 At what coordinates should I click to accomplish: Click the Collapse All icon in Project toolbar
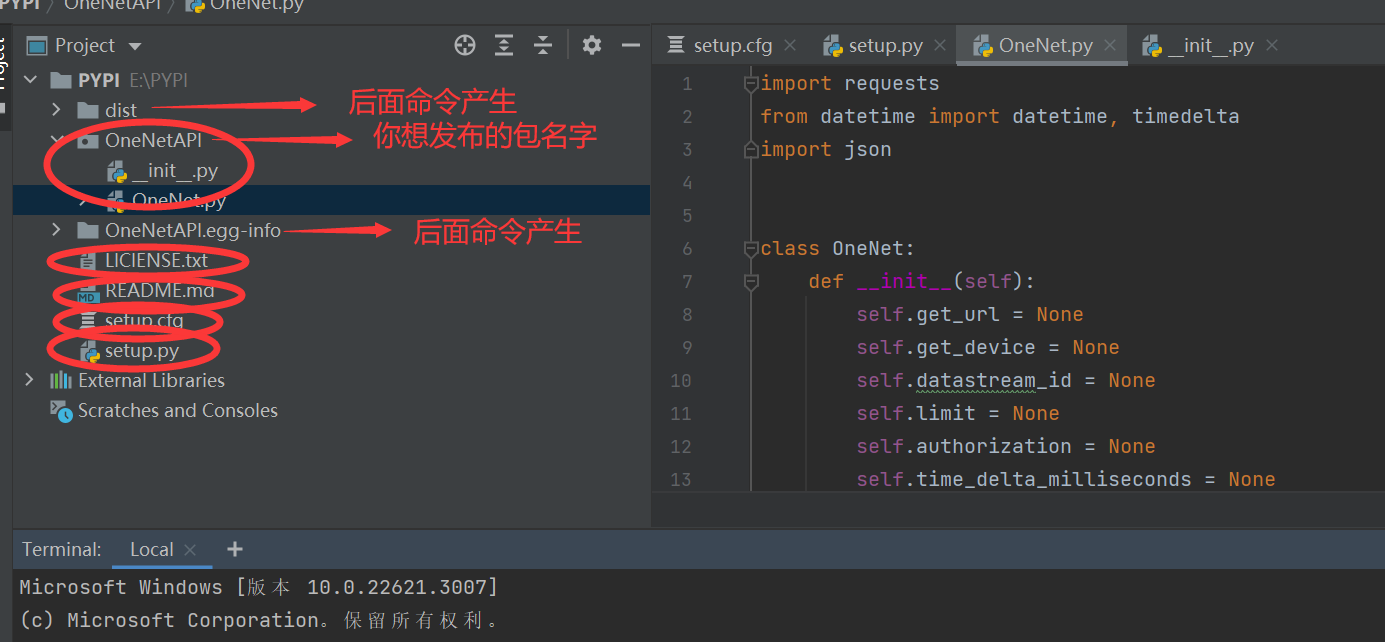[543, 45]
